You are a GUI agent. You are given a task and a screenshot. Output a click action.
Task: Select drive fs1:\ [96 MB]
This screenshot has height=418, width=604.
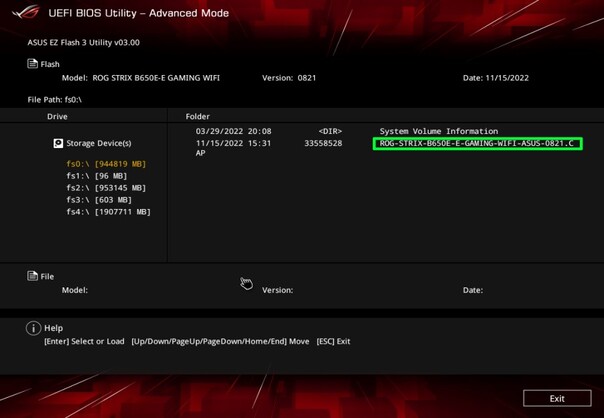[96, 175]
